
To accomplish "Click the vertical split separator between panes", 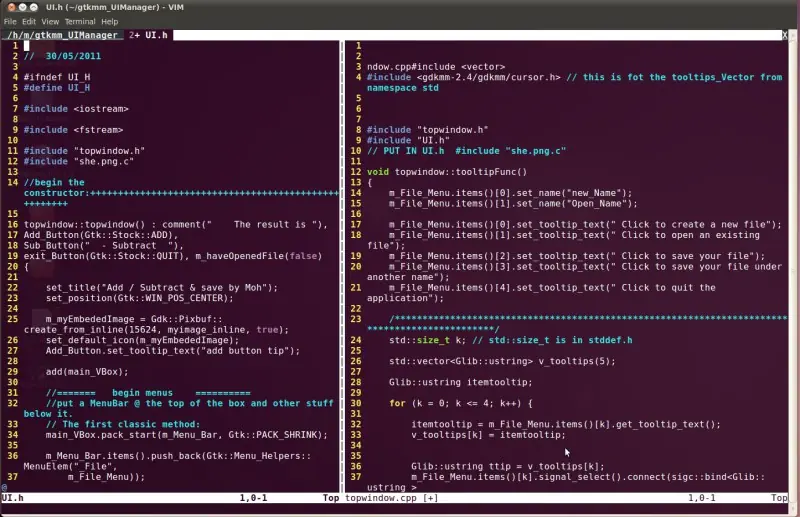I will pos(342,266).
